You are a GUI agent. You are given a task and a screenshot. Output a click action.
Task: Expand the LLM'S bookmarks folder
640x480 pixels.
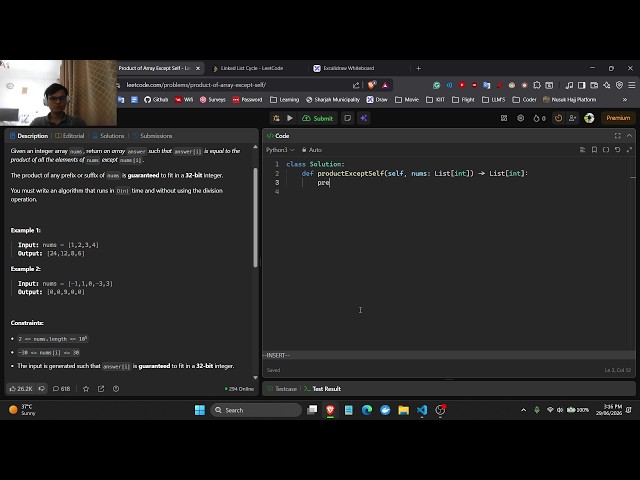point(493,100)
